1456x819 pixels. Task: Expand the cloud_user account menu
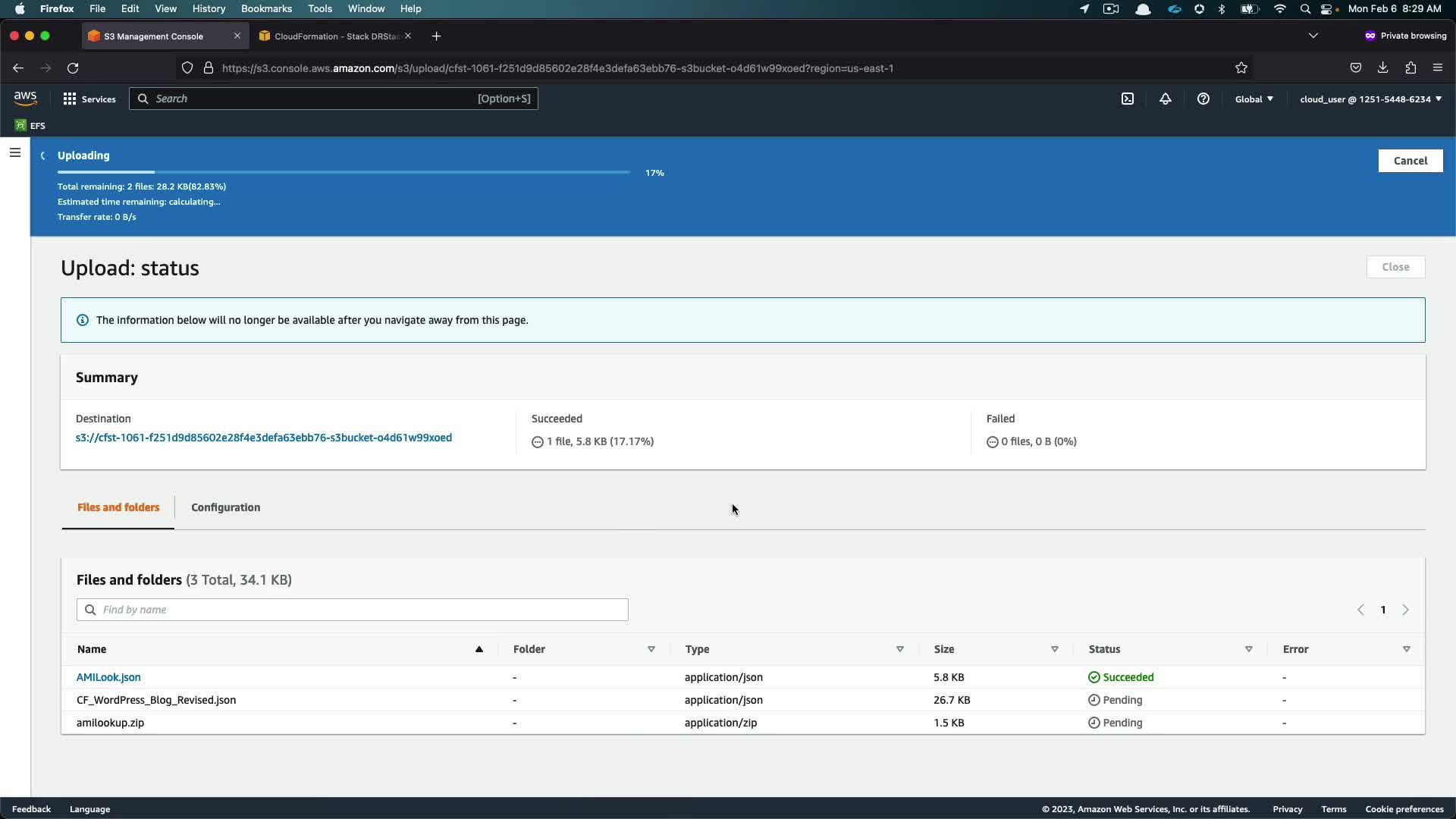pos(1370,99)
